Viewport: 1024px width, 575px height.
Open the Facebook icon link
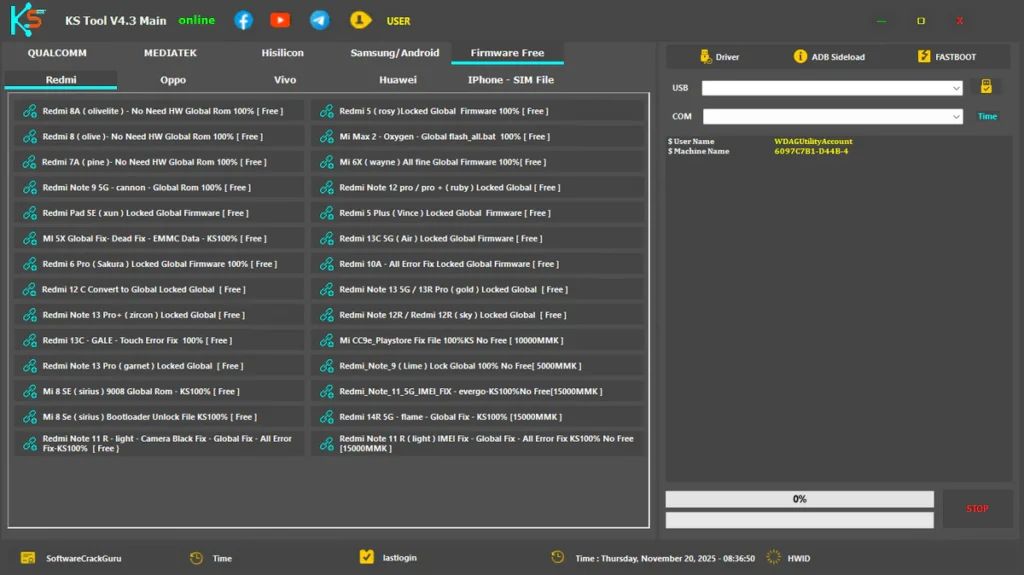pos(243,20)
